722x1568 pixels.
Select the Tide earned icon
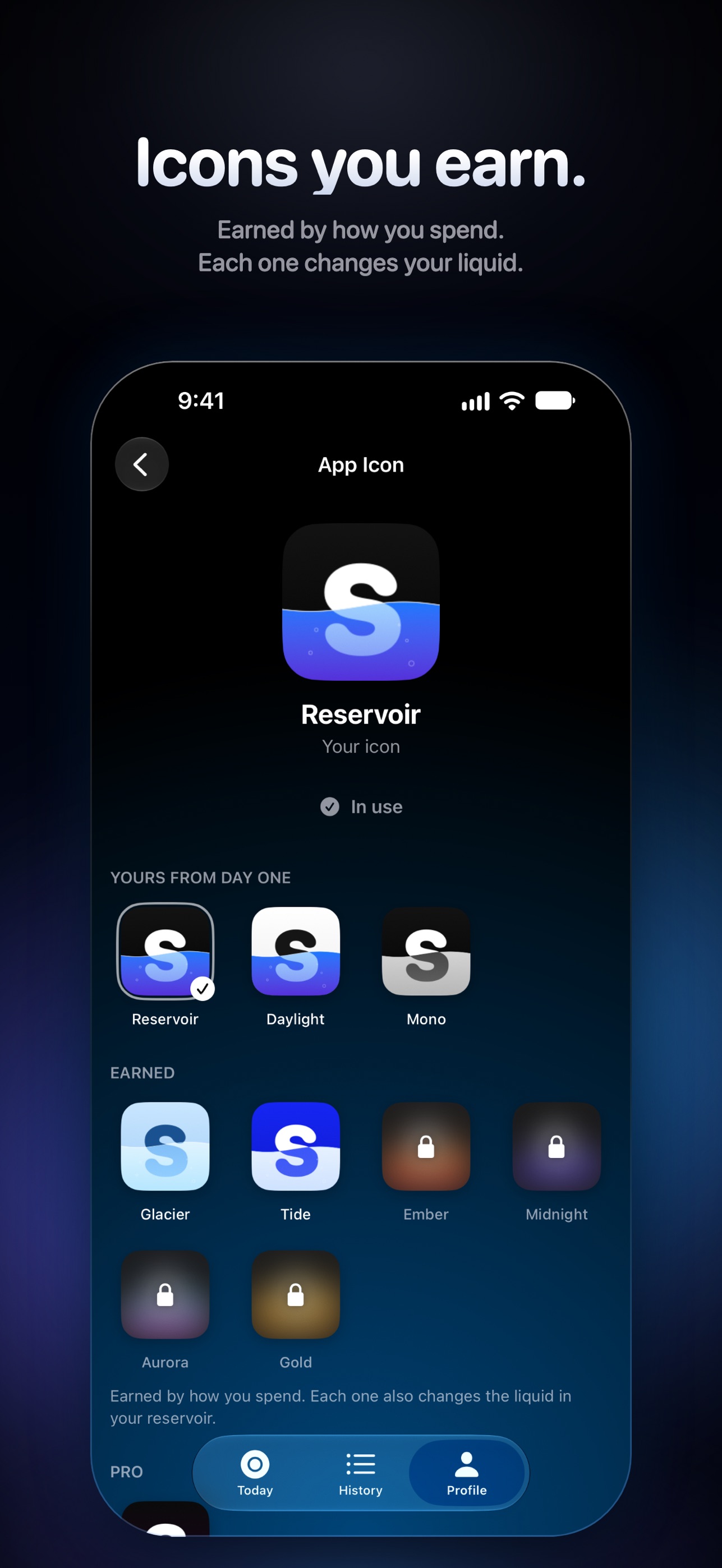[x=295, y=1146]
